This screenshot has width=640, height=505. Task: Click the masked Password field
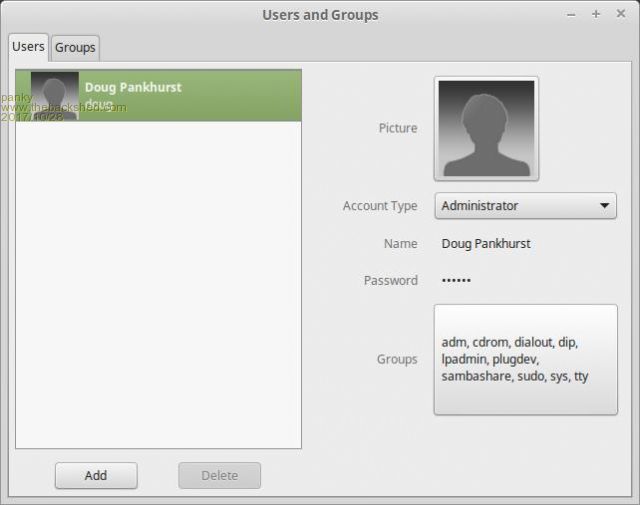pyautogui.click(x=456, y=281)
